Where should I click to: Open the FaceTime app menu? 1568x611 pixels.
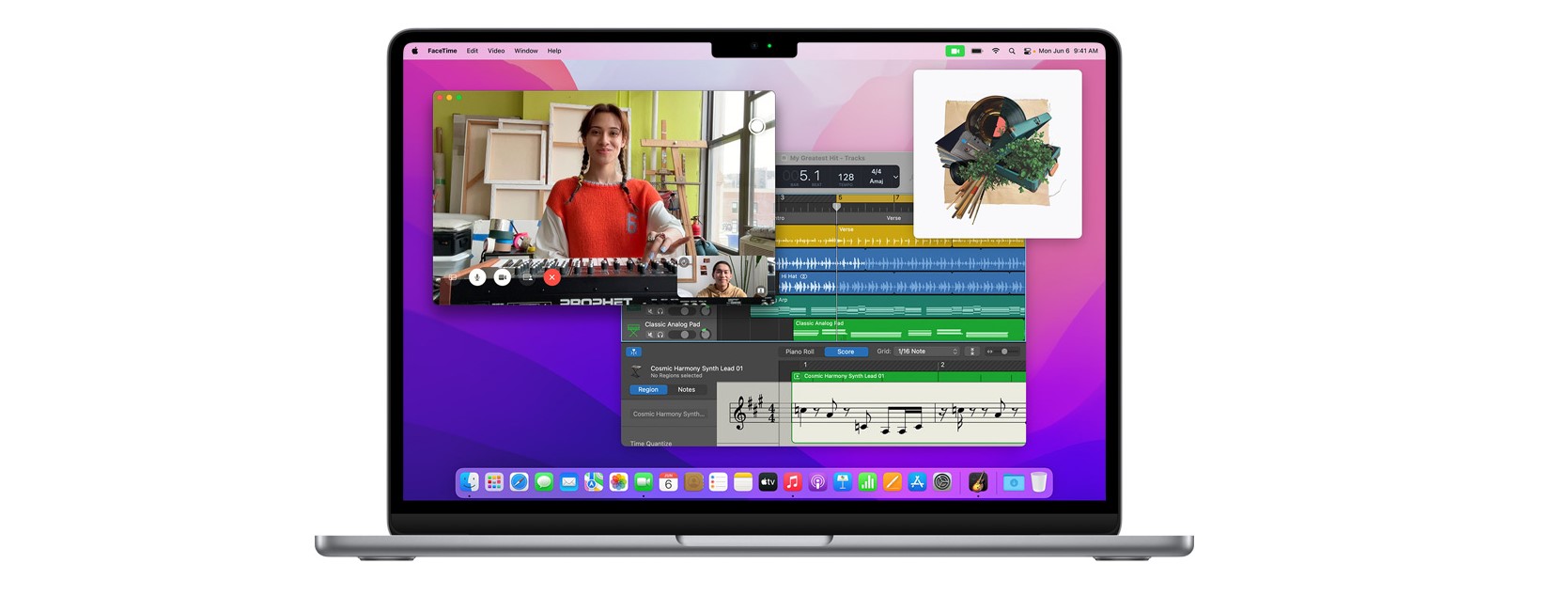442,51
